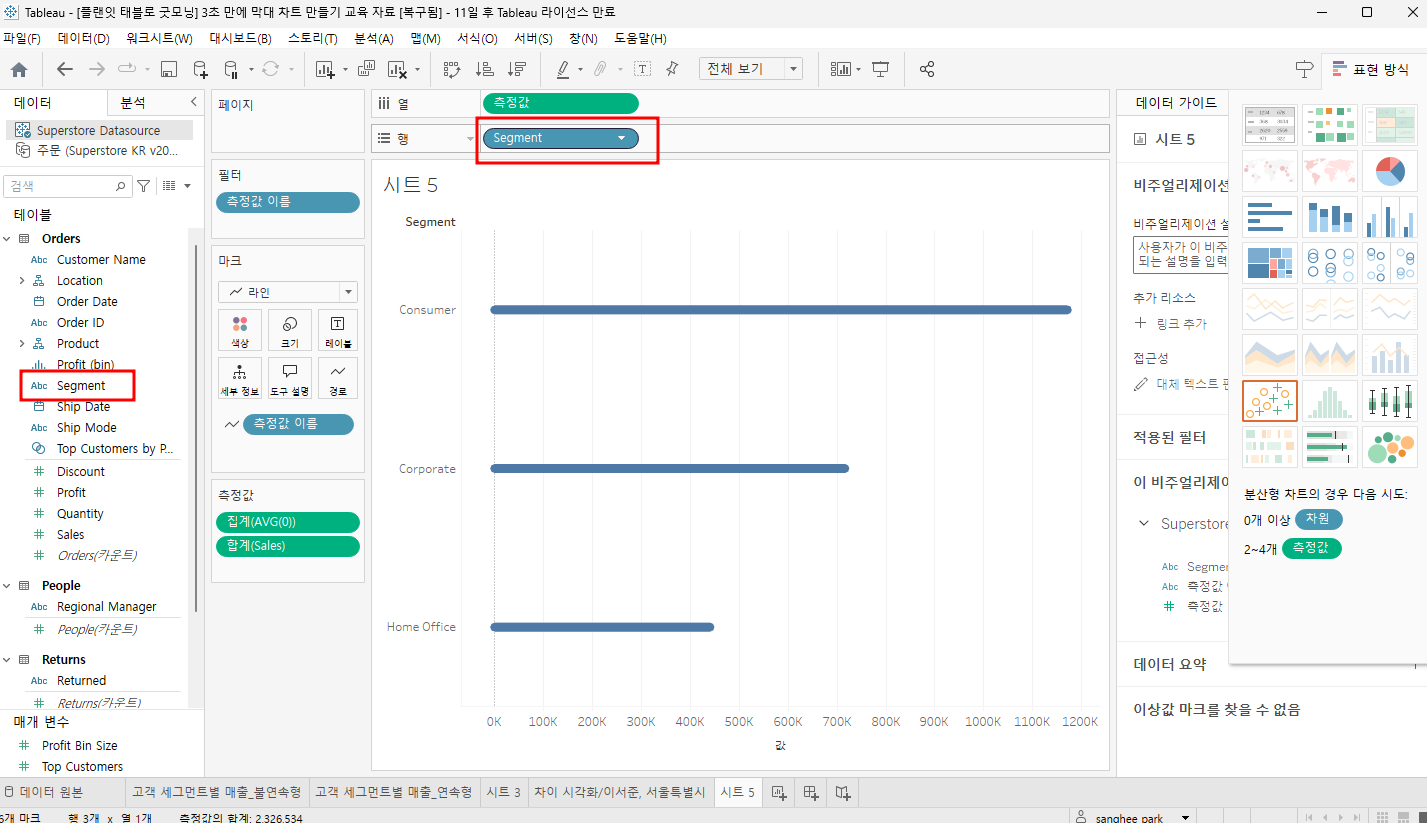Select the Sales measure field
The width and height of the screenshot is (1427, 823).
coord(71,535)
